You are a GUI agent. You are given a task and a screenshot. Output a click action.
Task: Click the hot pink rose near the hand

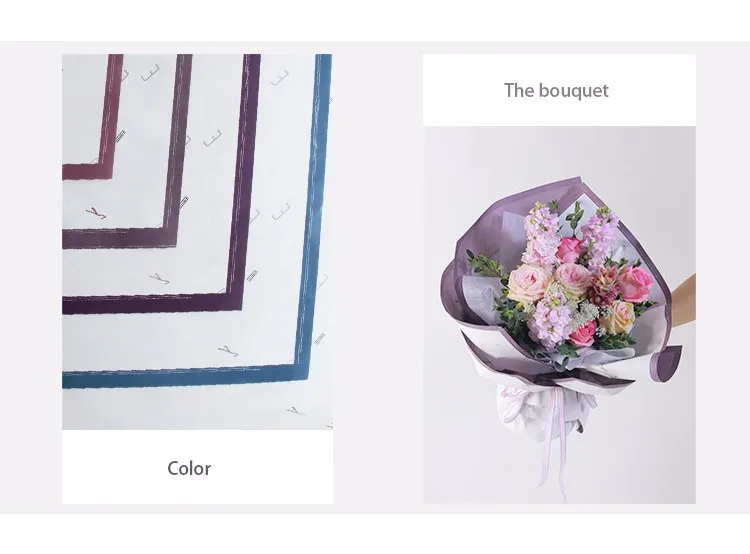coord(636,283)
